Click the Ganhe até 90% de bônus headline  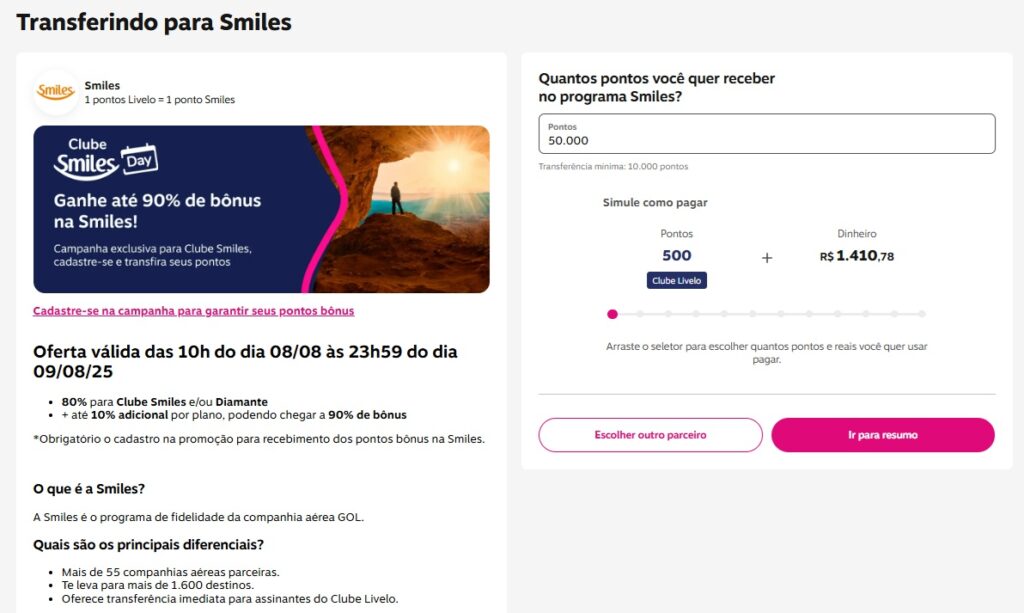click(x=157, y=210)
